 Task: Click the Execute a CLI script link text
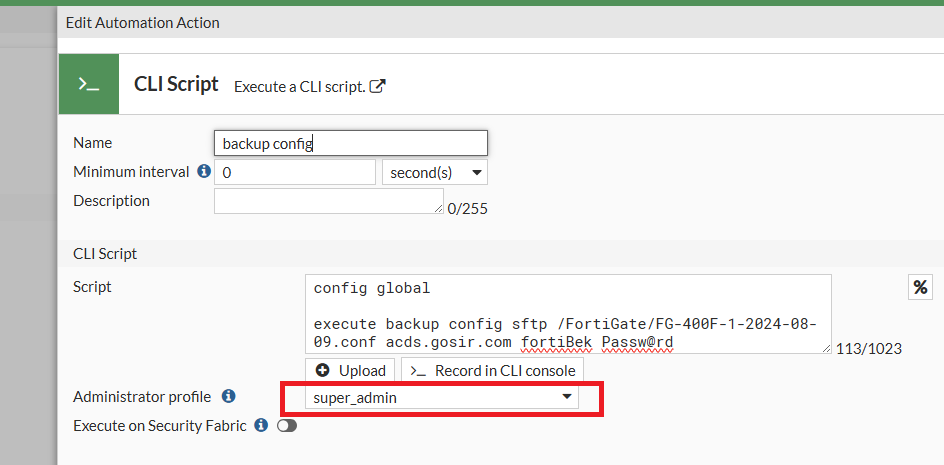tap(299, 87)
